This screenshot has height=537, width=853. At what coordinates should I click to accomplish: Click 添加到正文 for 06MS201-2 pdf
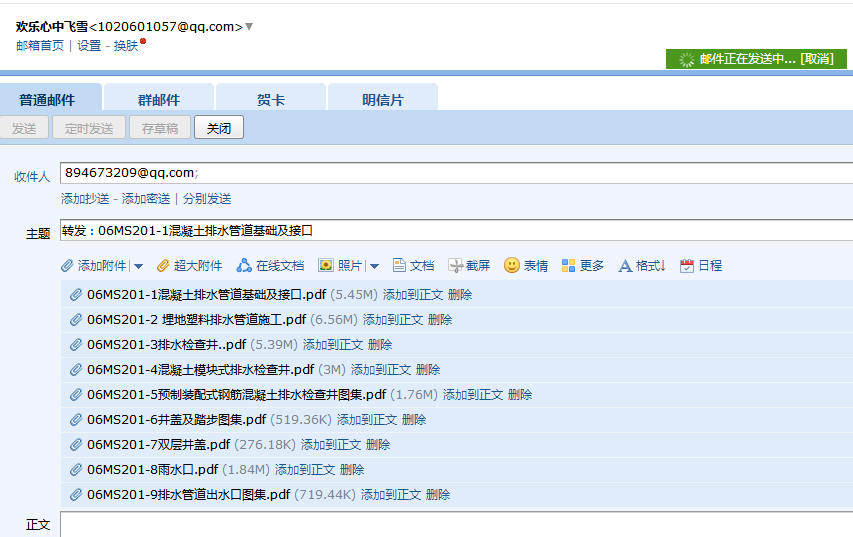click(393, 320)
